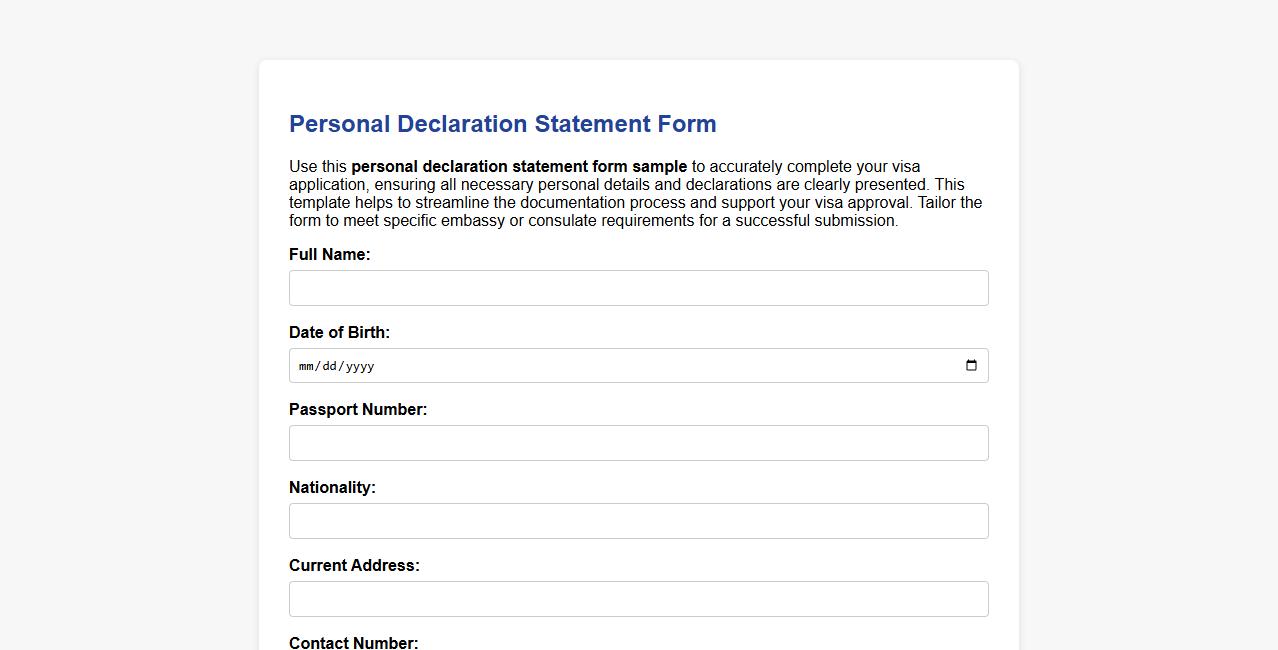The width and height of the screenshot is (1278, 650).
Task: Click the Date of Birth input field
Action: click(x=600, y=365)
